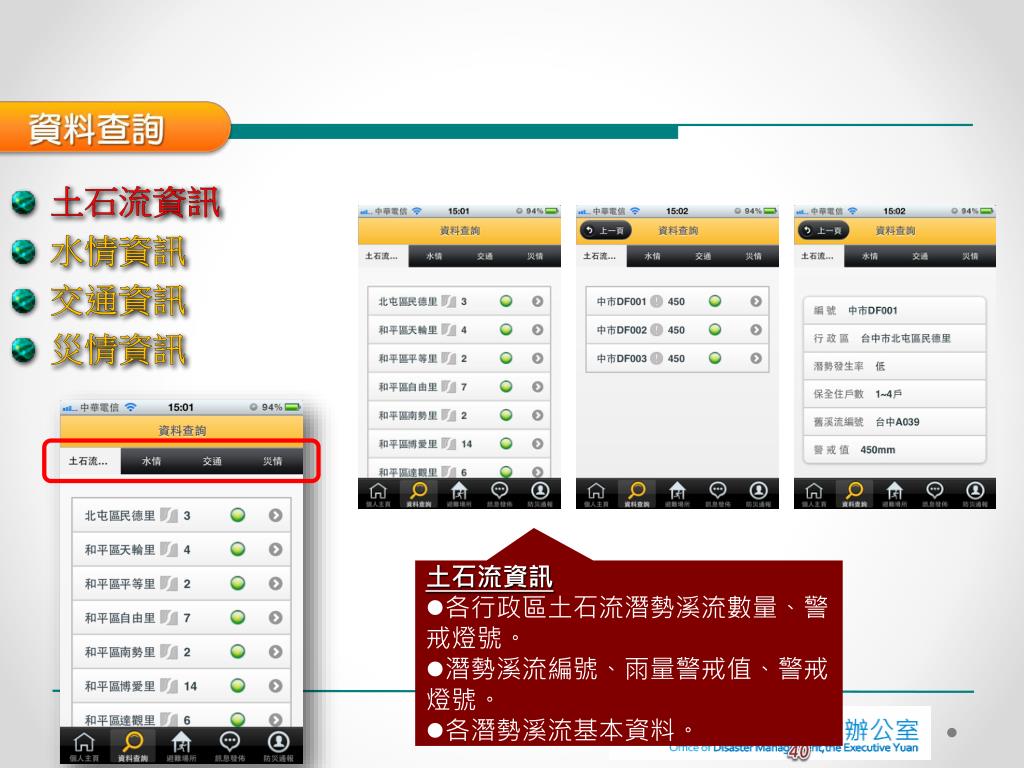This screenshot has width=1024, height=768.
Task: Open 中市DF002 disclosure arrow
Action: tap(756, 330)
